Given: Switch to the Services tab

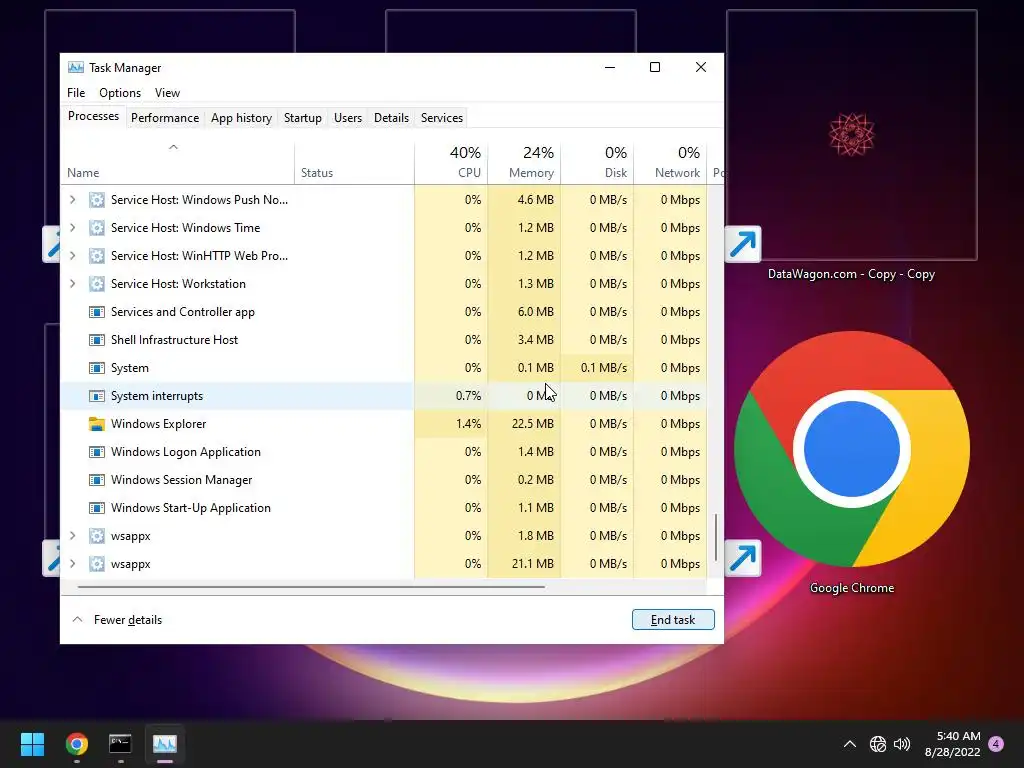Looking at the screenshot, I should click(441, 118).
